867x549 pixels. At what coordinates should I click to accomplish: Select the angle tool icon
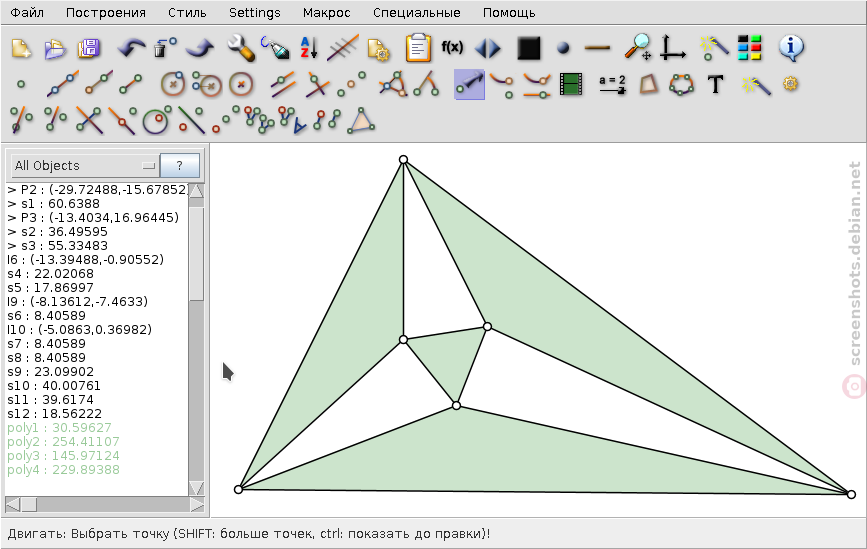tap(427, 85)
